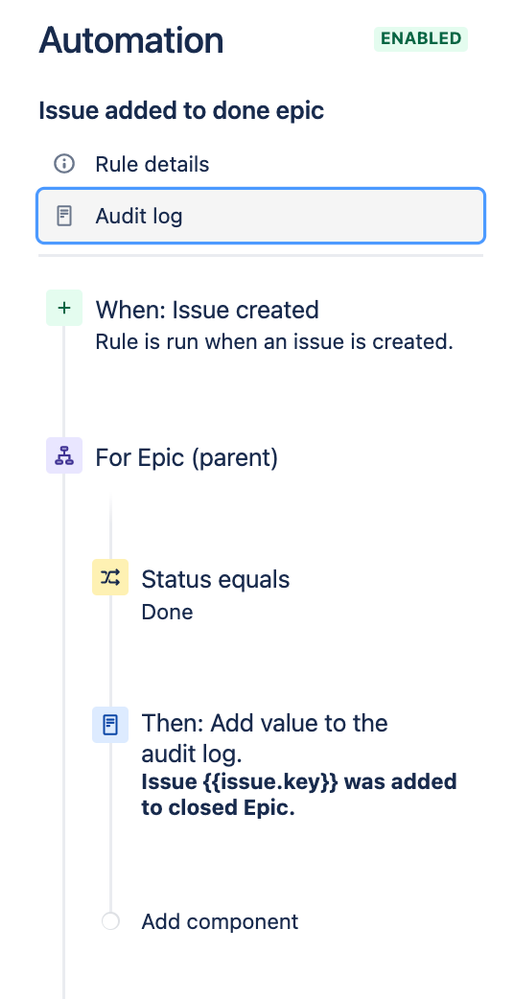Click the Automation heading
Screen dimensions: 514x999
pos(131,40)
